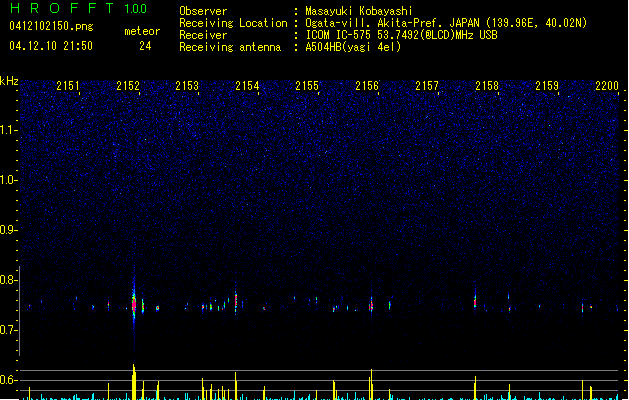The image size is (629, 400).
Task: Click the meteor echo at 2156
Action: click(x=371, y=305)
